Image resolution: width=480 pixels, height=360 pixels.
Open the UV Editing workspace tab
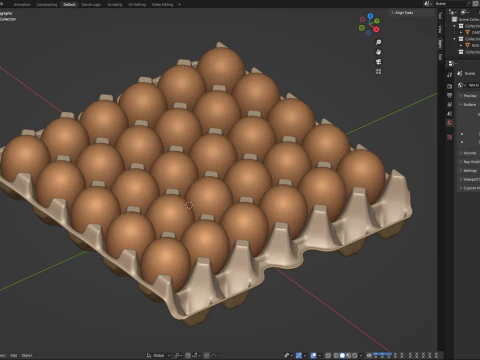coord(137,4)
